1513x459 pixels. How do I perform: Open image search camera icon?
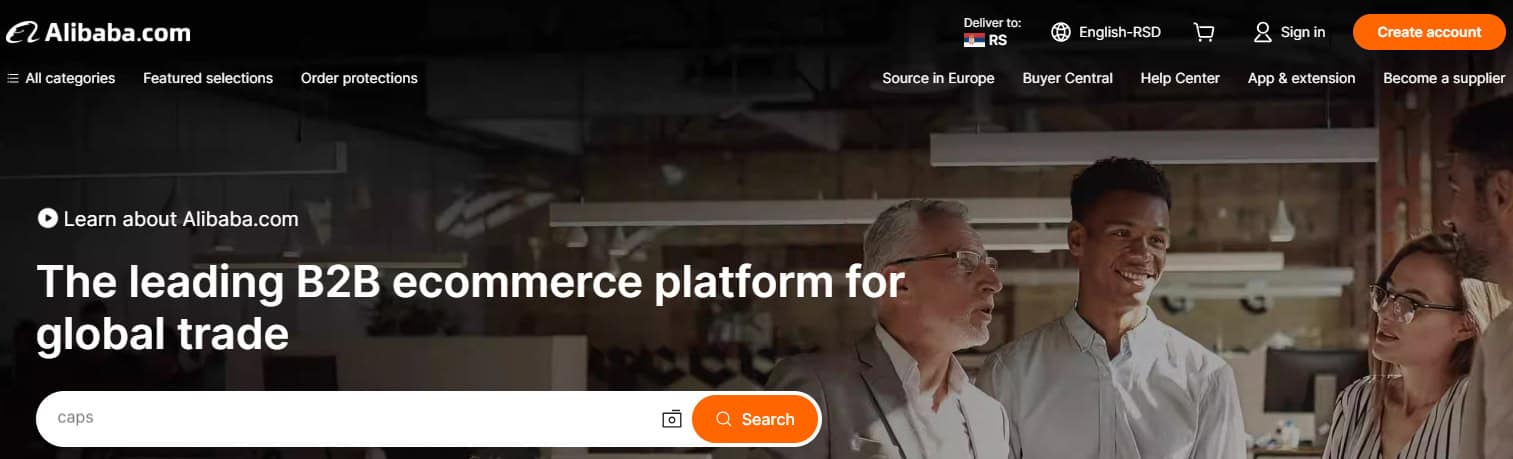672,419
